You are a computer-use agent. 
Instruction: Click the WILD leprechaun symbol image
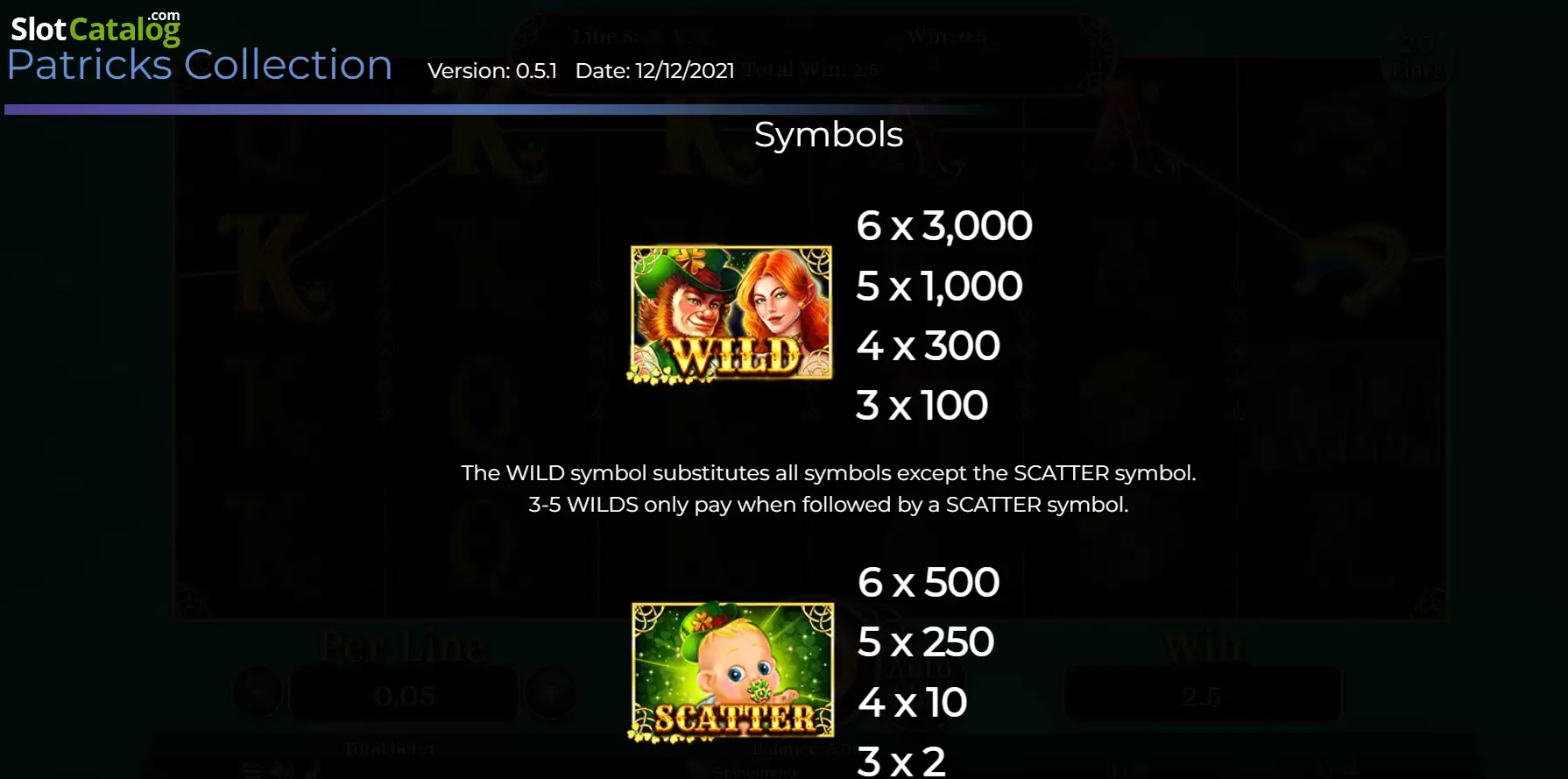pos(731,315)
